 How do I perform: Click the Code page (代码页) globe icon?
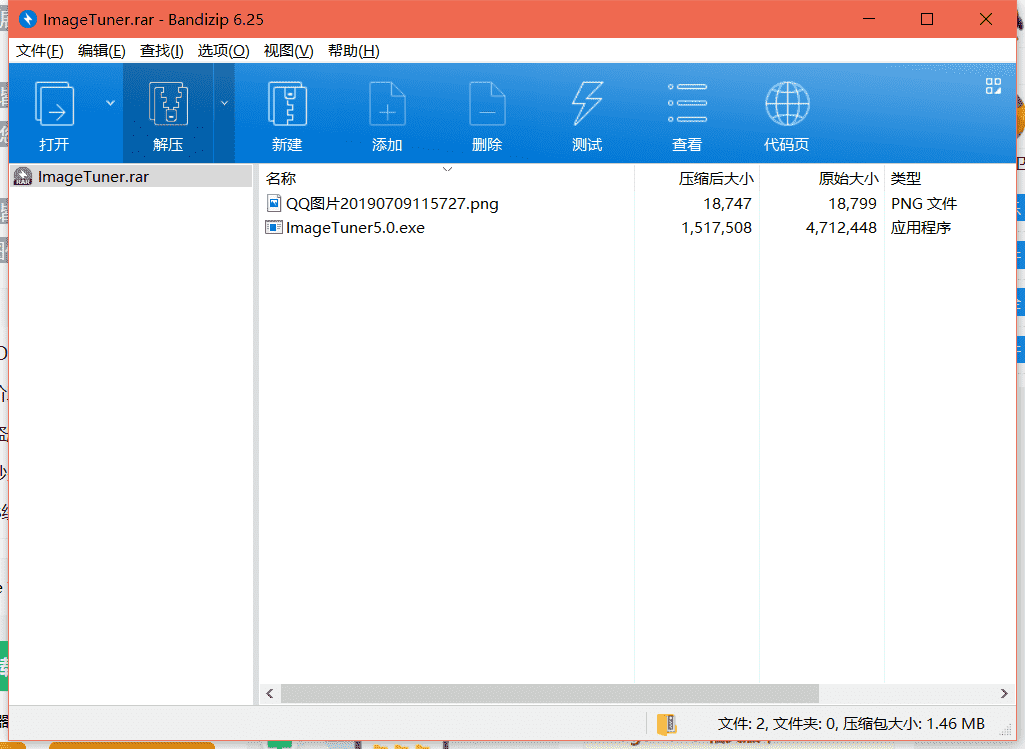coord(787,103)
